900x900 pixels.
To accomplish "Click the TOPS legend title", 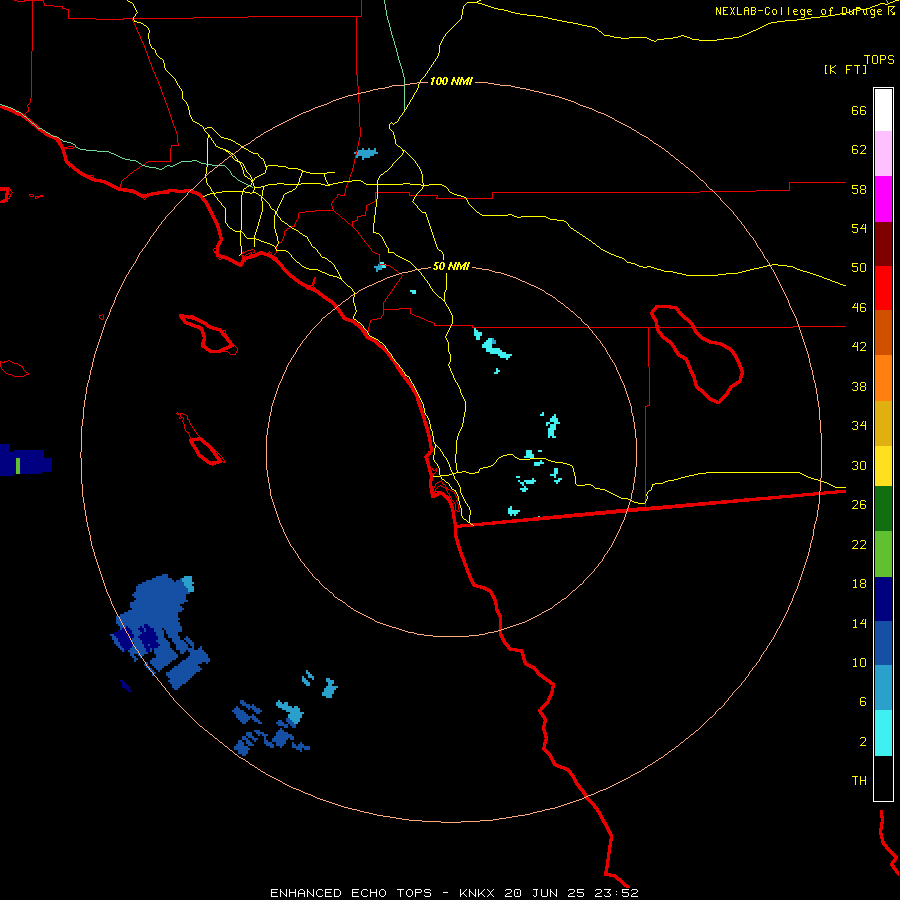I will pyautogui.click(x=879, y=60).
